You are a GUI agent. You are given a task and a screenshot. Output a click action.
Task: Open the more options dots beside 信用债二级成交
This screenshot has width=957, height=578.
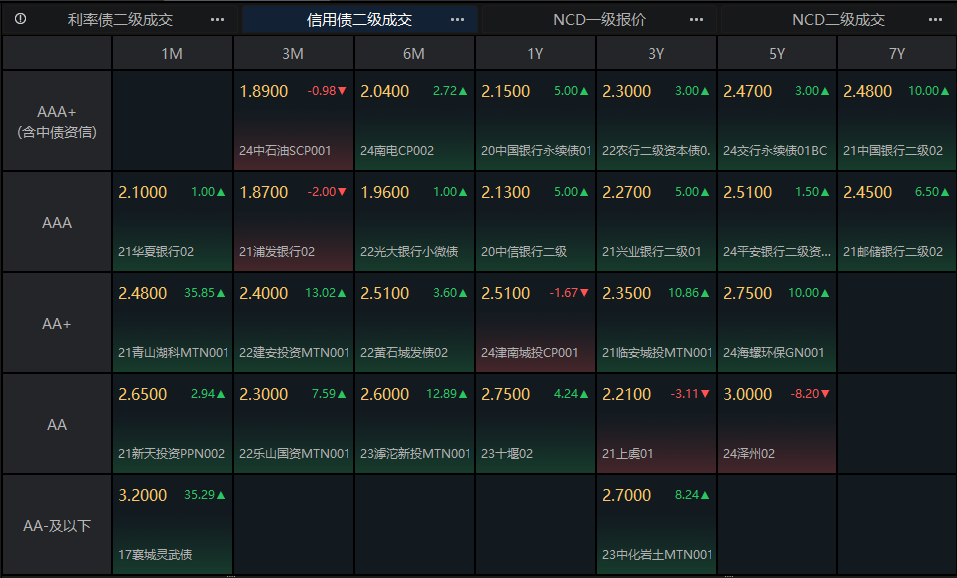tap(457, 20)
